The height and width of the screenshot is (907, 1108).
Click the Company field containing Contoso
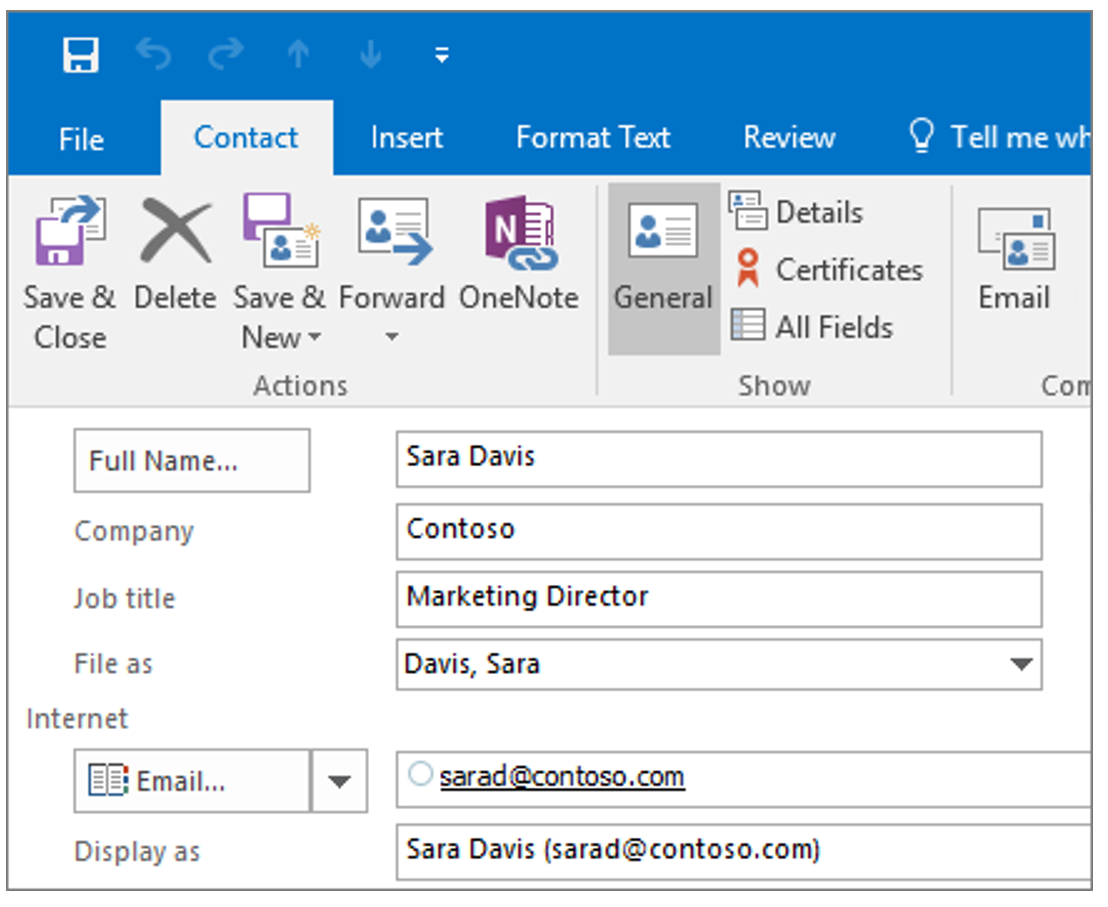719,531
